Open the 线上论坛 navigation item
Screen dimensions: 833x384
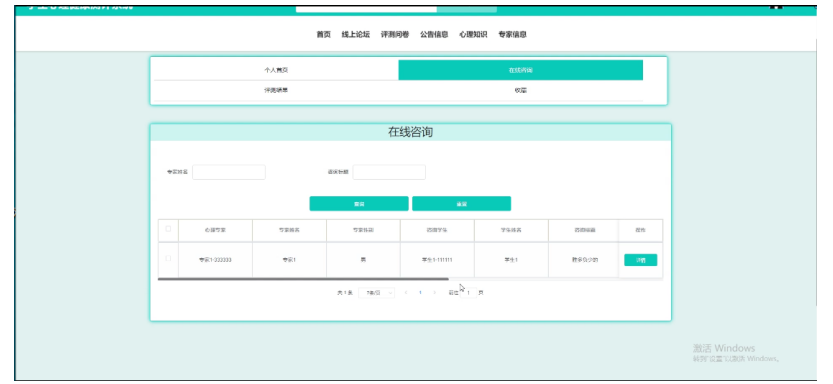(355, 35)
